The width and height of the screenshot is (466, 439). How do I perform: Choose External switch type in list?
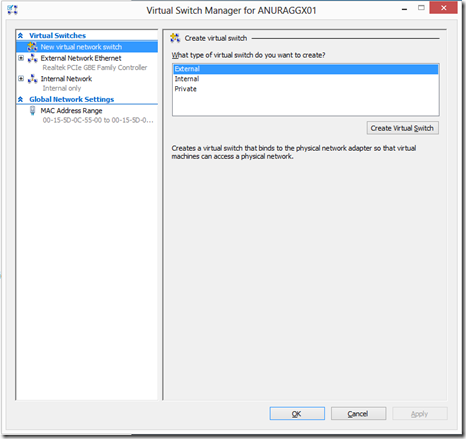tap(306, 69)
